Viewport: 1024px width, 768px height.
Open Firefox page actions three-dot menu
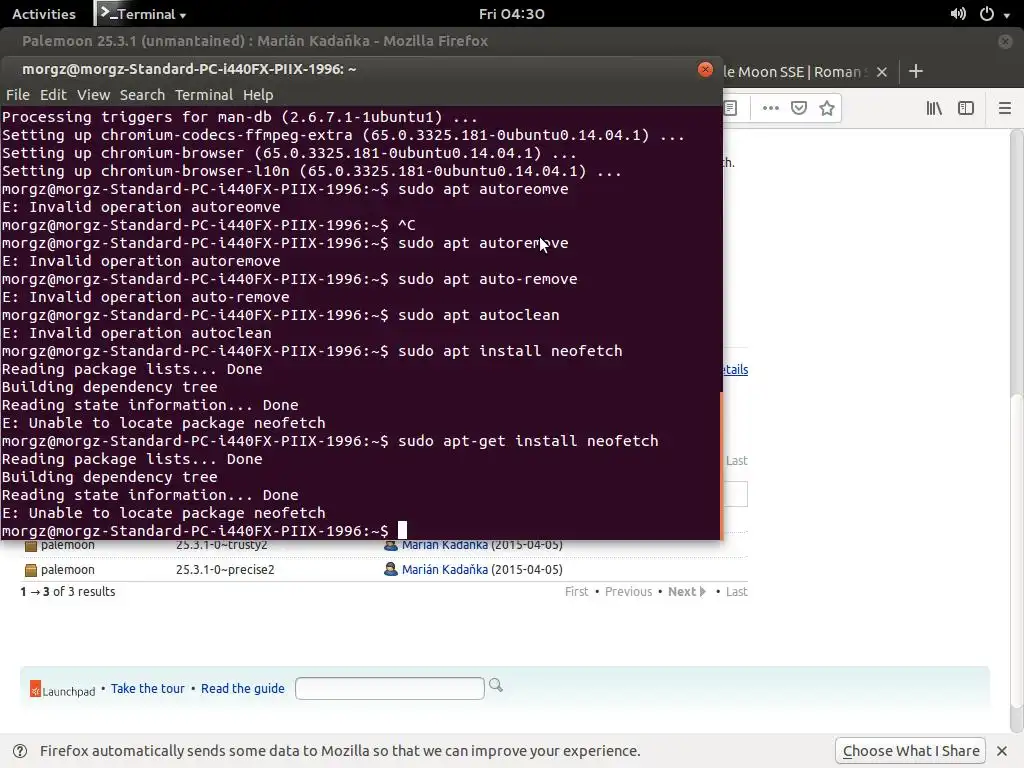click(x=771, y=108)
